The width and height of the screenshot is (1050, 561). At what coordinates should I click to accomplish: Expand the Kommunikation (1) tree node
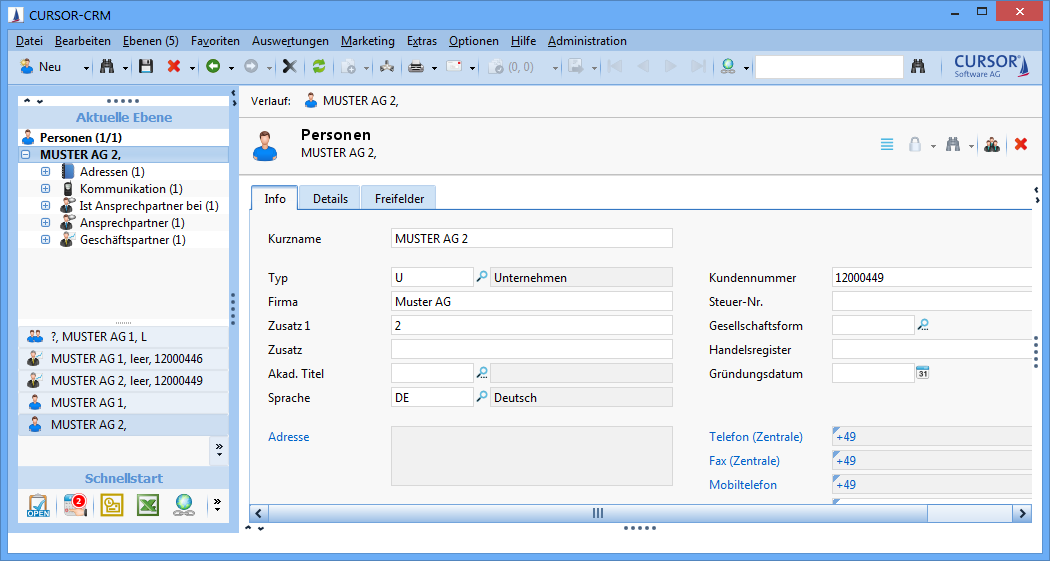(x=45, y=189)
